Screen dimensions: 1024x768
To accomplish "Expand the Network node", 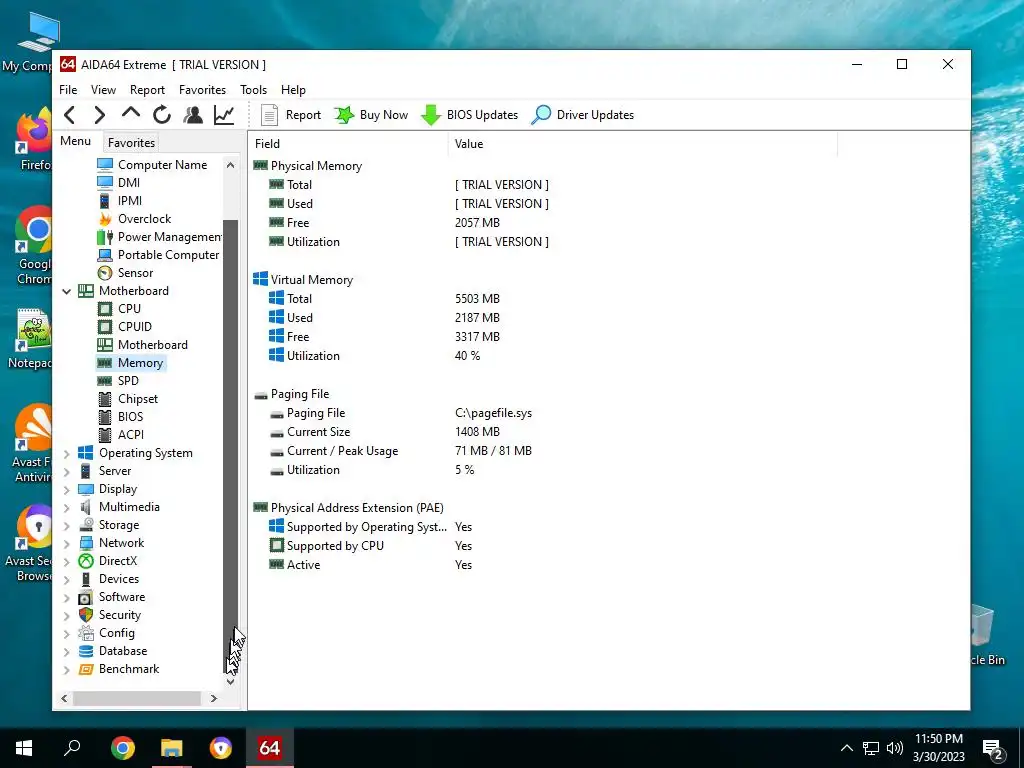I will (x=67, y=543).
